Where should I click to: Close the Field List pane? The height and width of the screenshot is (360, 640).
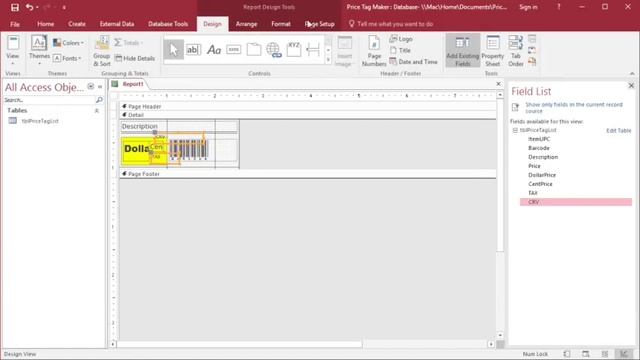(x=631, y=85)
